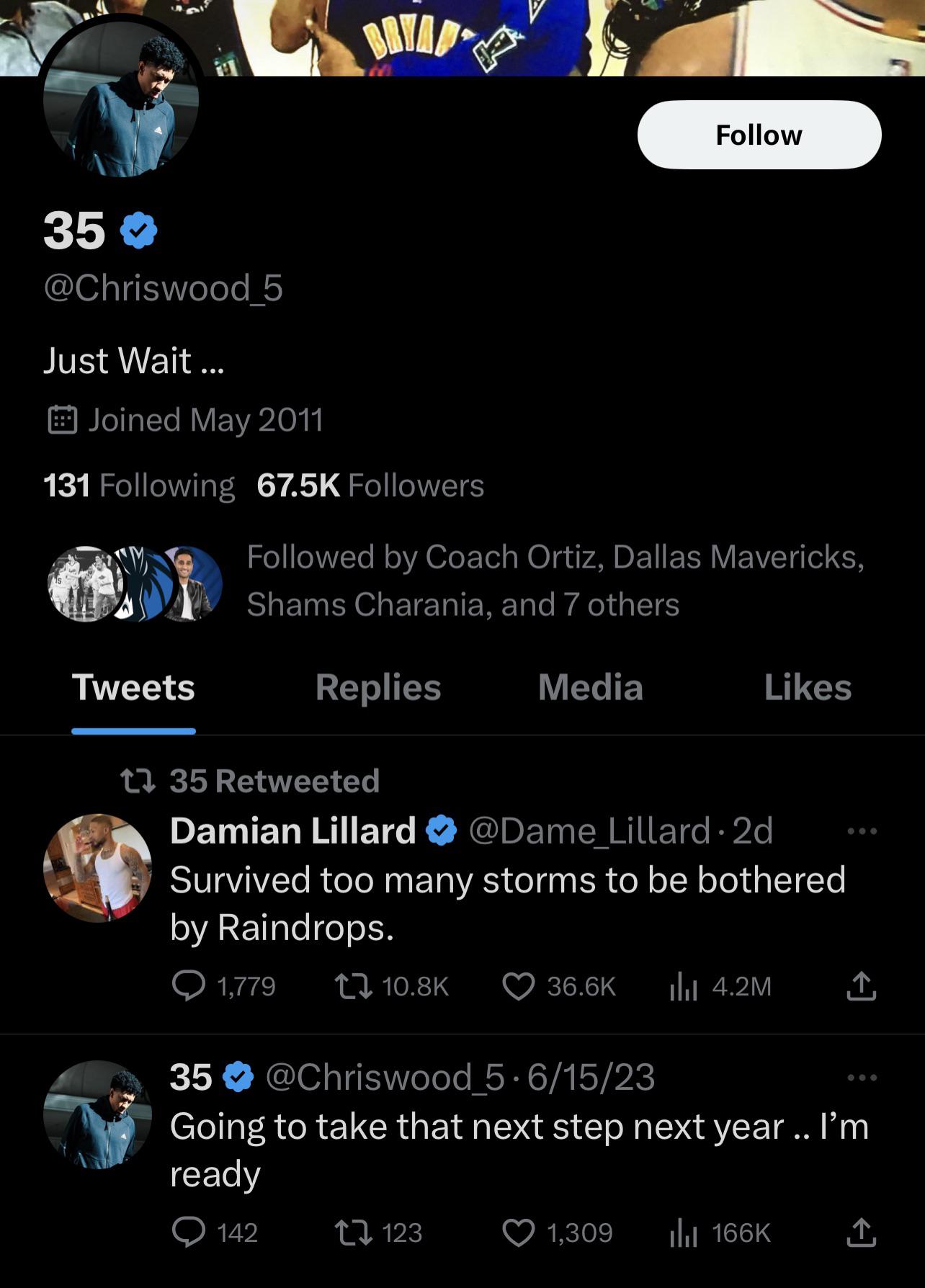Retweet Damian Lillard's Raindrops tweet

[354, 986]
